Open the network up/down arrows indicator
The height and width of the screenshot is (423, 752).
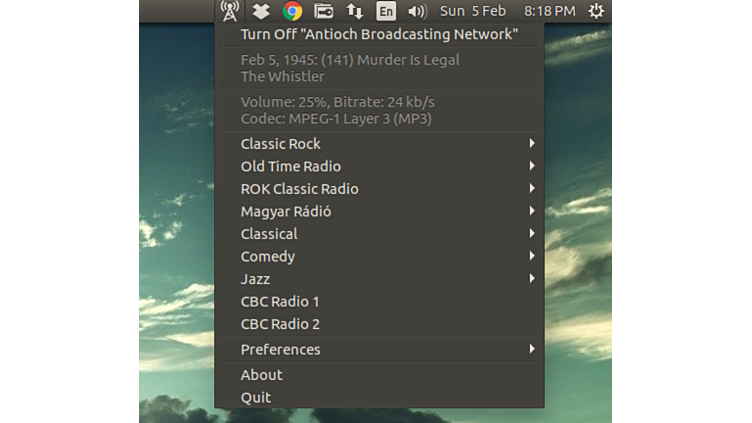pos(354,11)
